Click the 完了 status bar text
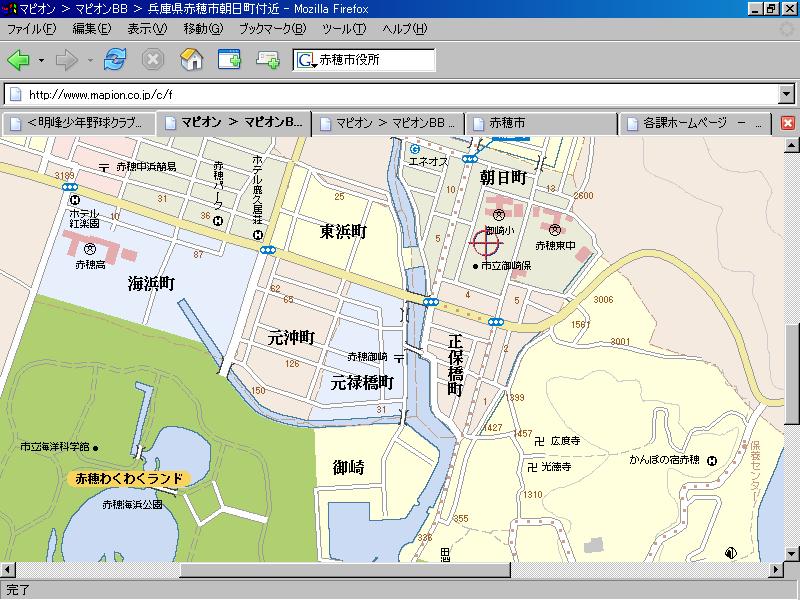The image size is (800, 600). pos(18,590)
